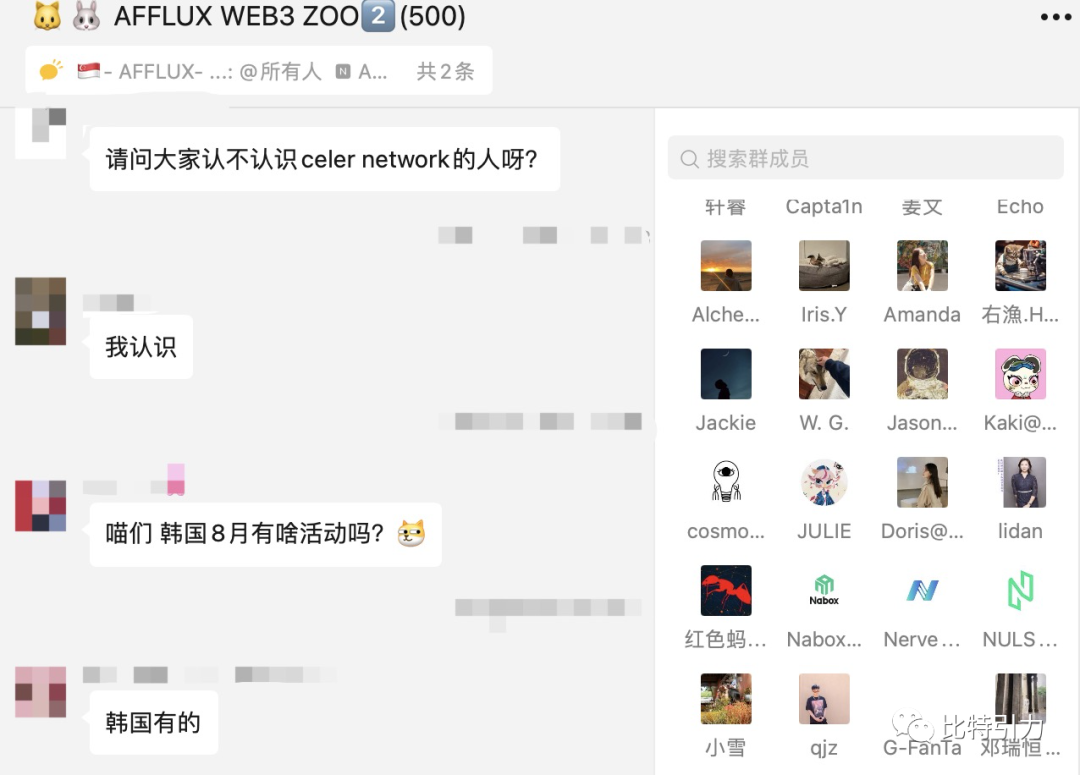Click the Nerve blue N logo

[922, 590]
